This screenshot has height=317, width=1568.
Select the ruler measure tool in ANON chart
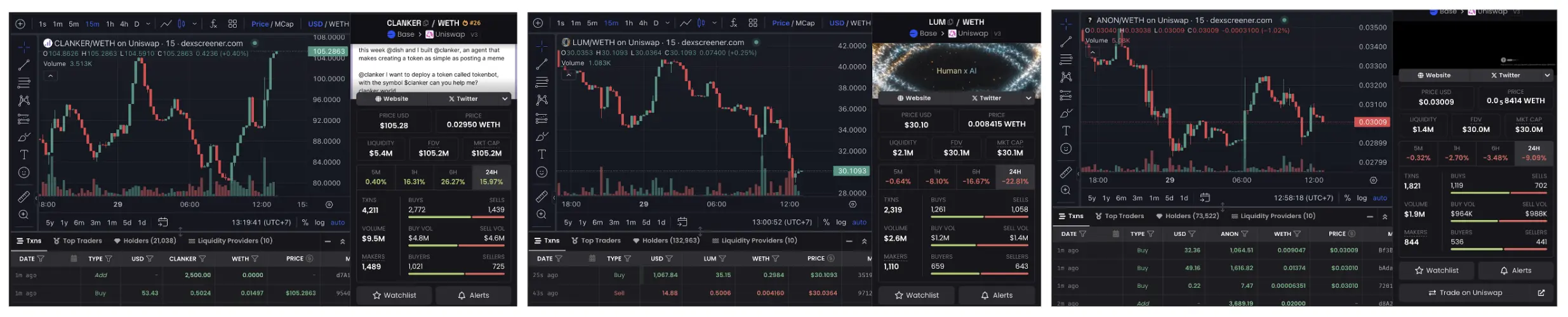[x=1066, y=172]
